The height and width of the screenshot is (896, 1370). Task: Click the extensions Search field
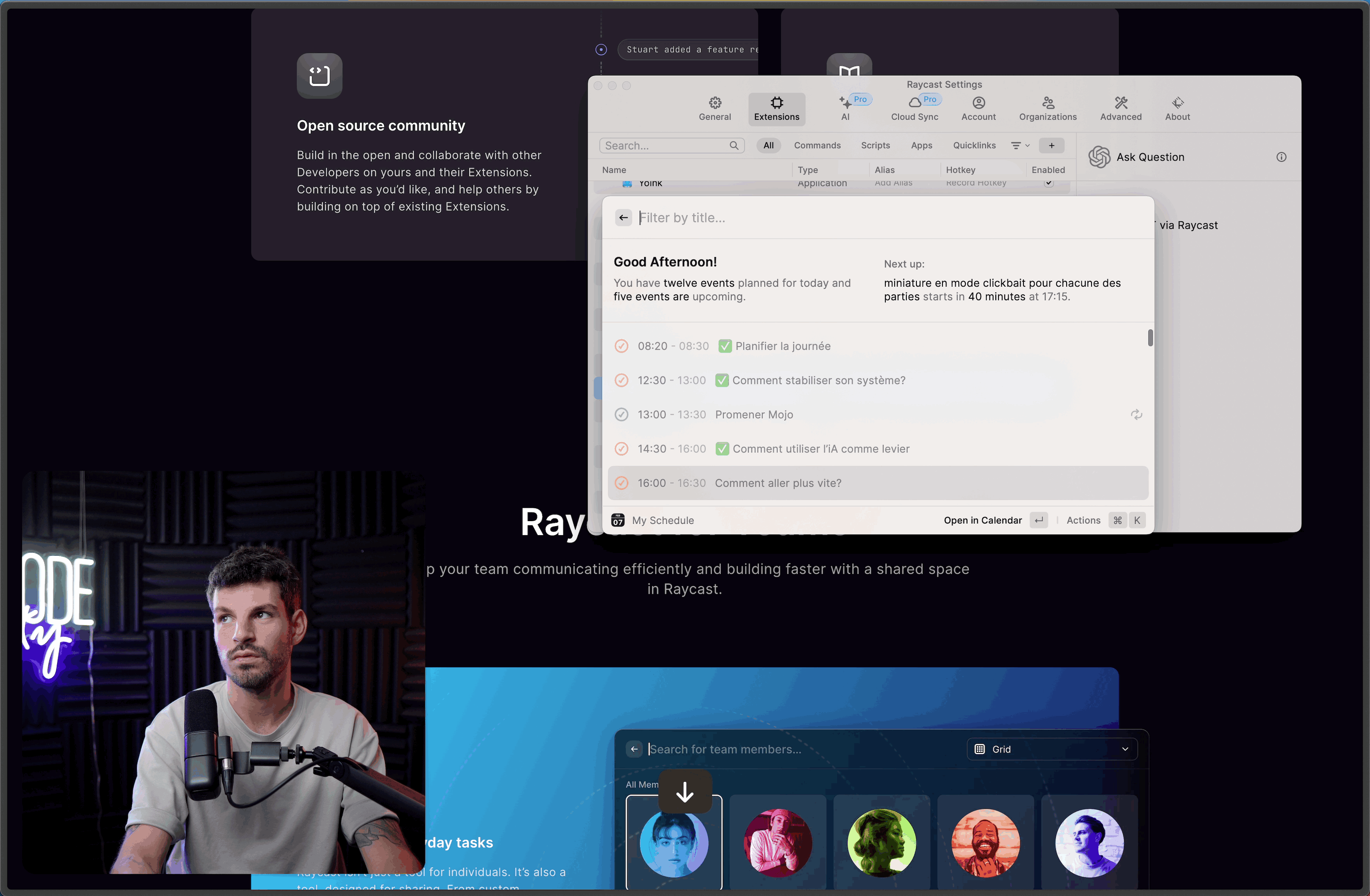tap(665, 145)
